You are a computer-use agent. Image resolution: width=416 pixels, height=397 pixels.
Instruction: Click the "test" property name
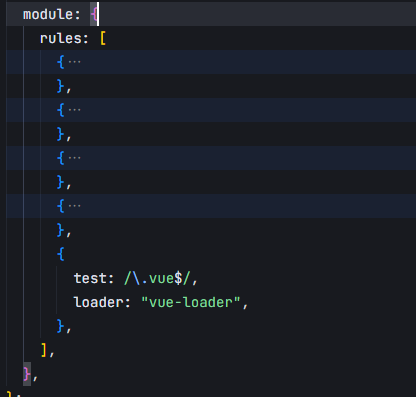coord(89,278)
